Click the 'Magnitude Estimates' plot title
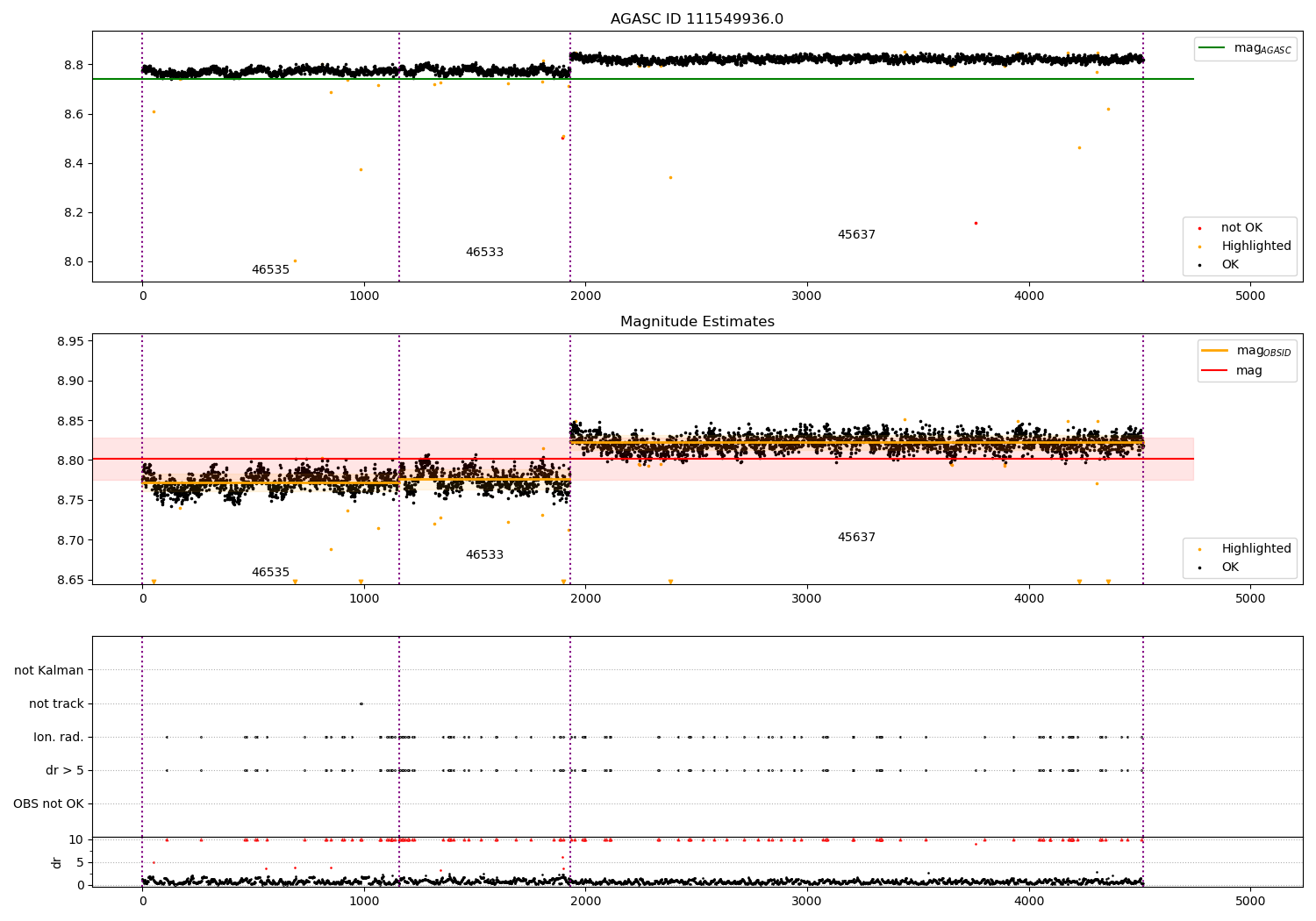This screenshot has width=1316, height=921. 697,322
